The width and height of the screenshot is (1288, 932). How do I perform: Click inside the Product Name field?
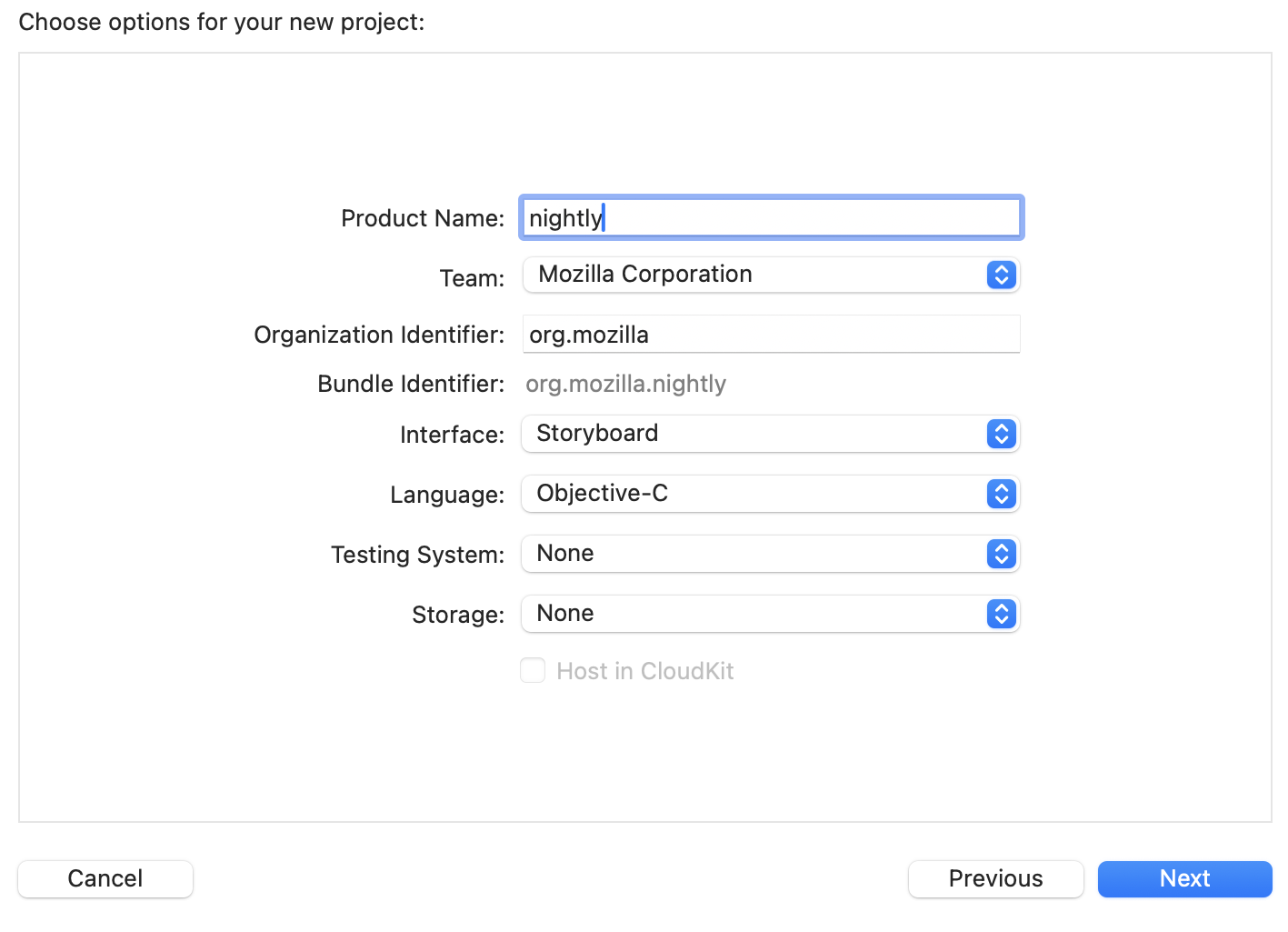[x=771, y=217]
